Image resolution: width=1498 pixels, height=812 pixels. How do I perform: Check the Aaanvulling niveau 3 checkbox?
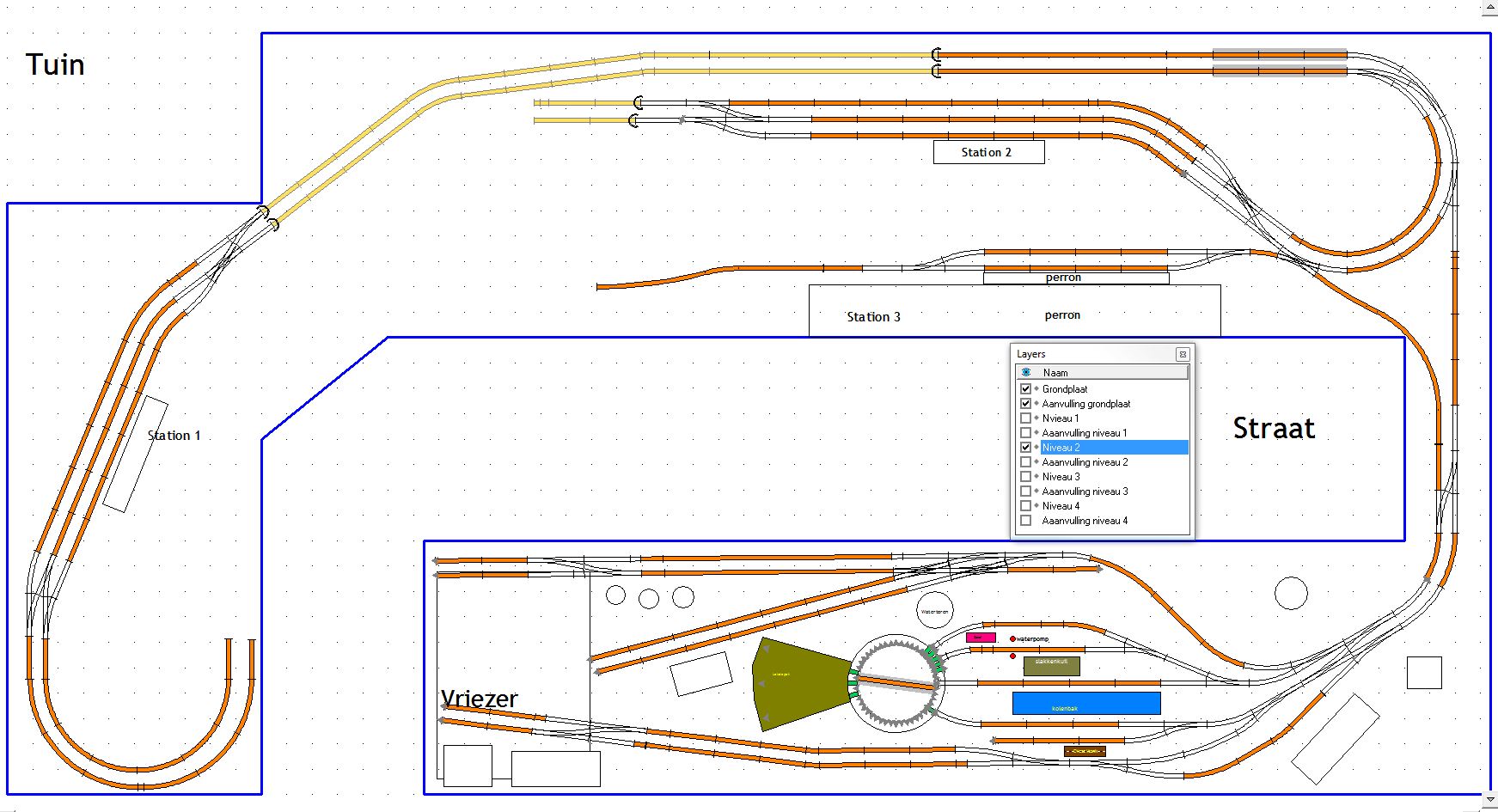tap(1025, 491)
